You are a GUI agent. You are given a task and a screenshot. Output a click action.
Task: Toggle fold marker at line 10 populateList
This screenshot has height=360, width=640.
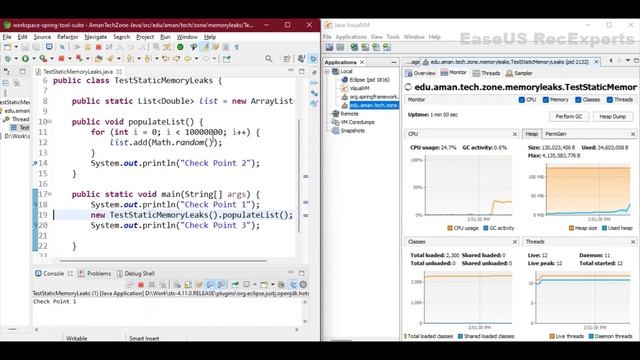pos(50,121)
